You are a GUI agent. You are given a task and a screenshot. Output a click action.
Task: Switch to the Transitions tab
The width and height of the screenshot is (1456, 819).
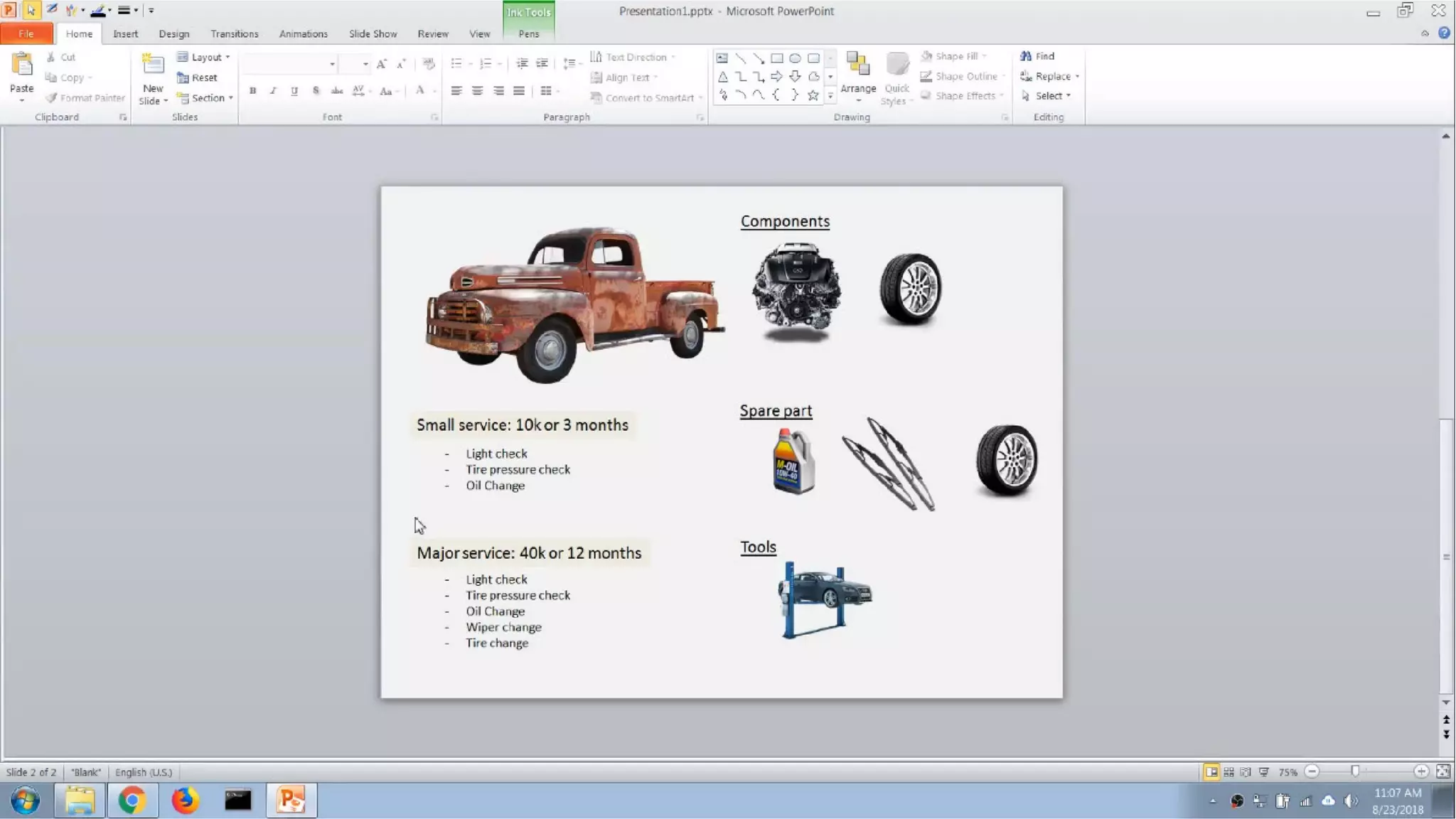click(234, 33)
